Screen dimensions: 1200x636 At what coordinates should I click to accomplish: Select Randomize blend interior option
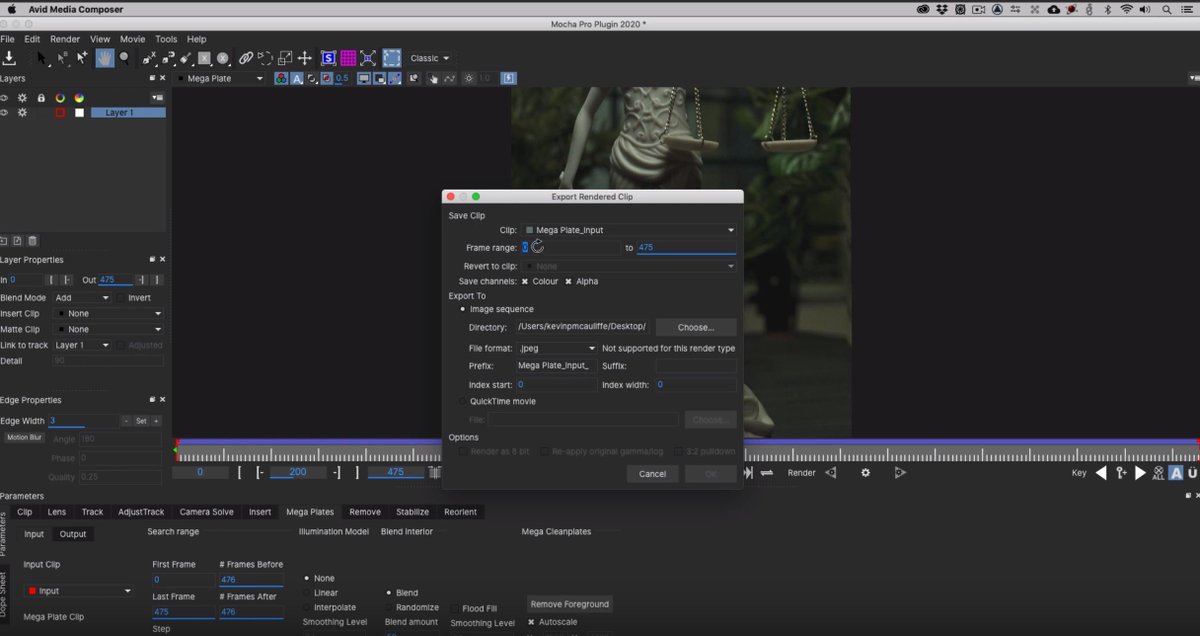pyautogui.click(x=390, y=607)
